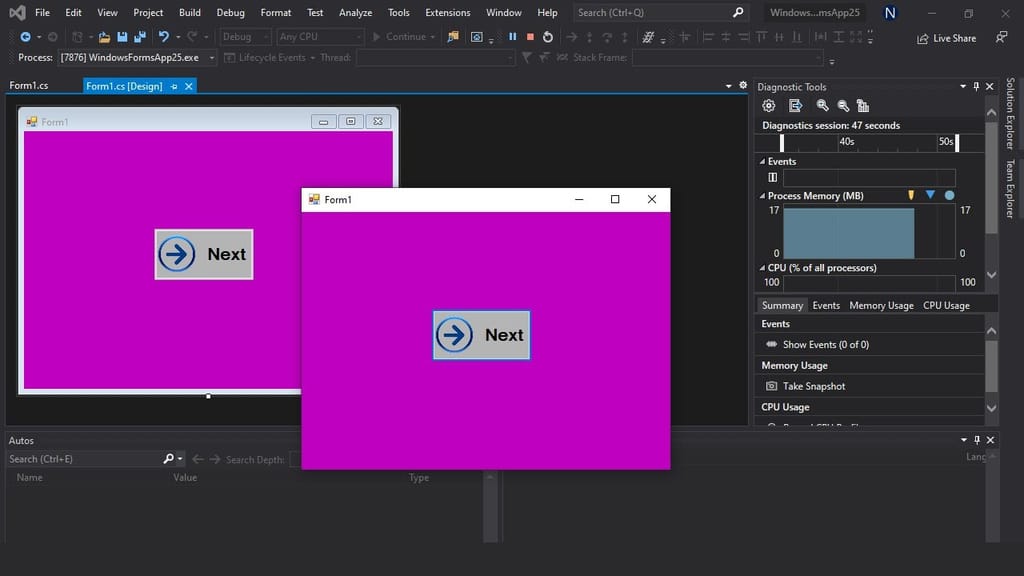Image resolution: width=1024 pixels, height=576 pixels.
Task: Toggle auto-hide pin on Diagnostic Tools panel
Action: click(976, 86)
